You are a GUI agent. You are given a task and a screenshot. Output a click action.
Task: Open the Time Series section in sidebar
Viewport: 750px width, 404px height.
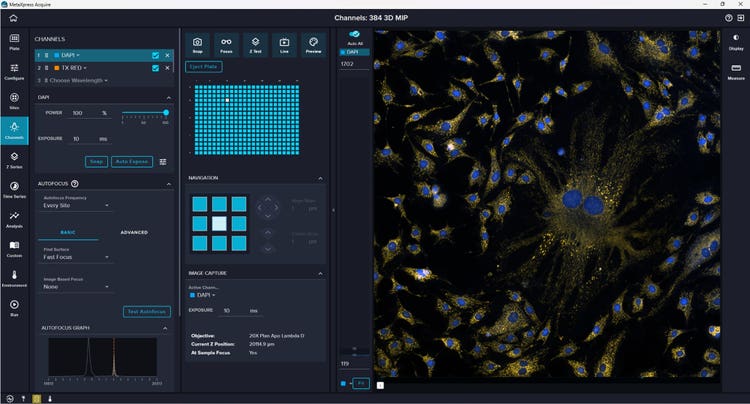[14, 190]
